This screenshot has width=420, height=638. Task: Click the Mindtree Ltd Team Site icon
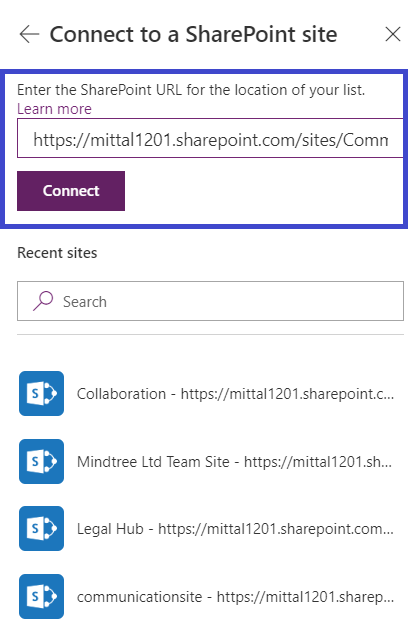(x=42, y=461)
